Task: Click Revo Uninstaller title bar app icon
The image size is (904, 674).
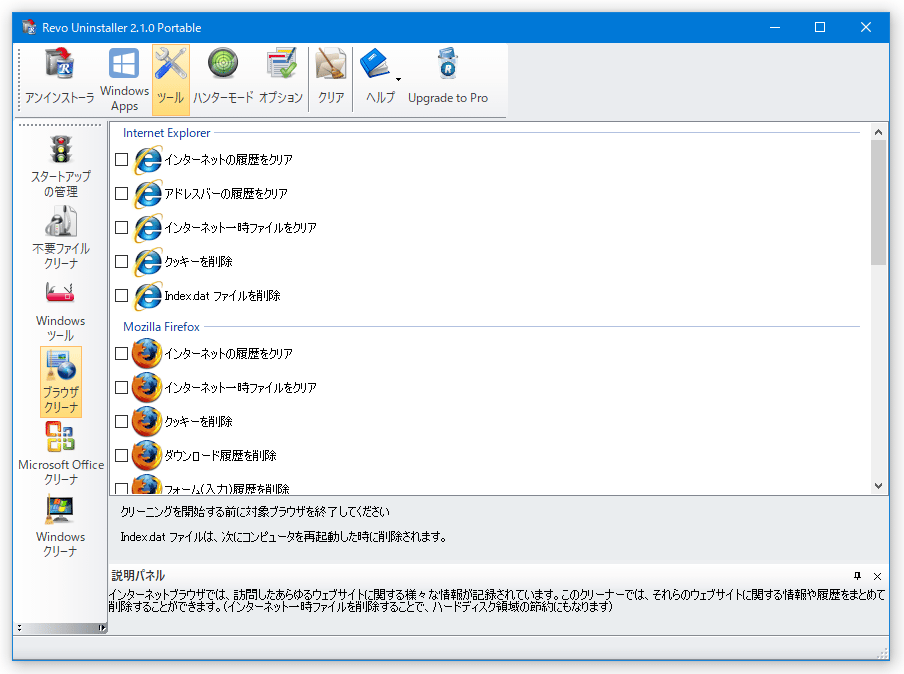Action: (x=29, y=27)
